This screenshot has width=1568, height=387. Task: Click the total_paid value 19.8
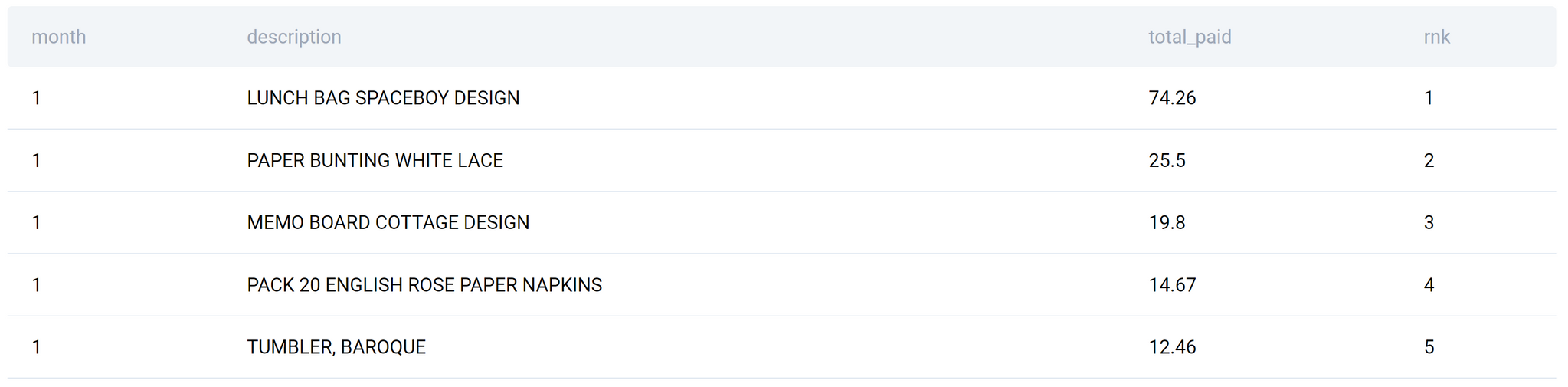pos(1167,222)
